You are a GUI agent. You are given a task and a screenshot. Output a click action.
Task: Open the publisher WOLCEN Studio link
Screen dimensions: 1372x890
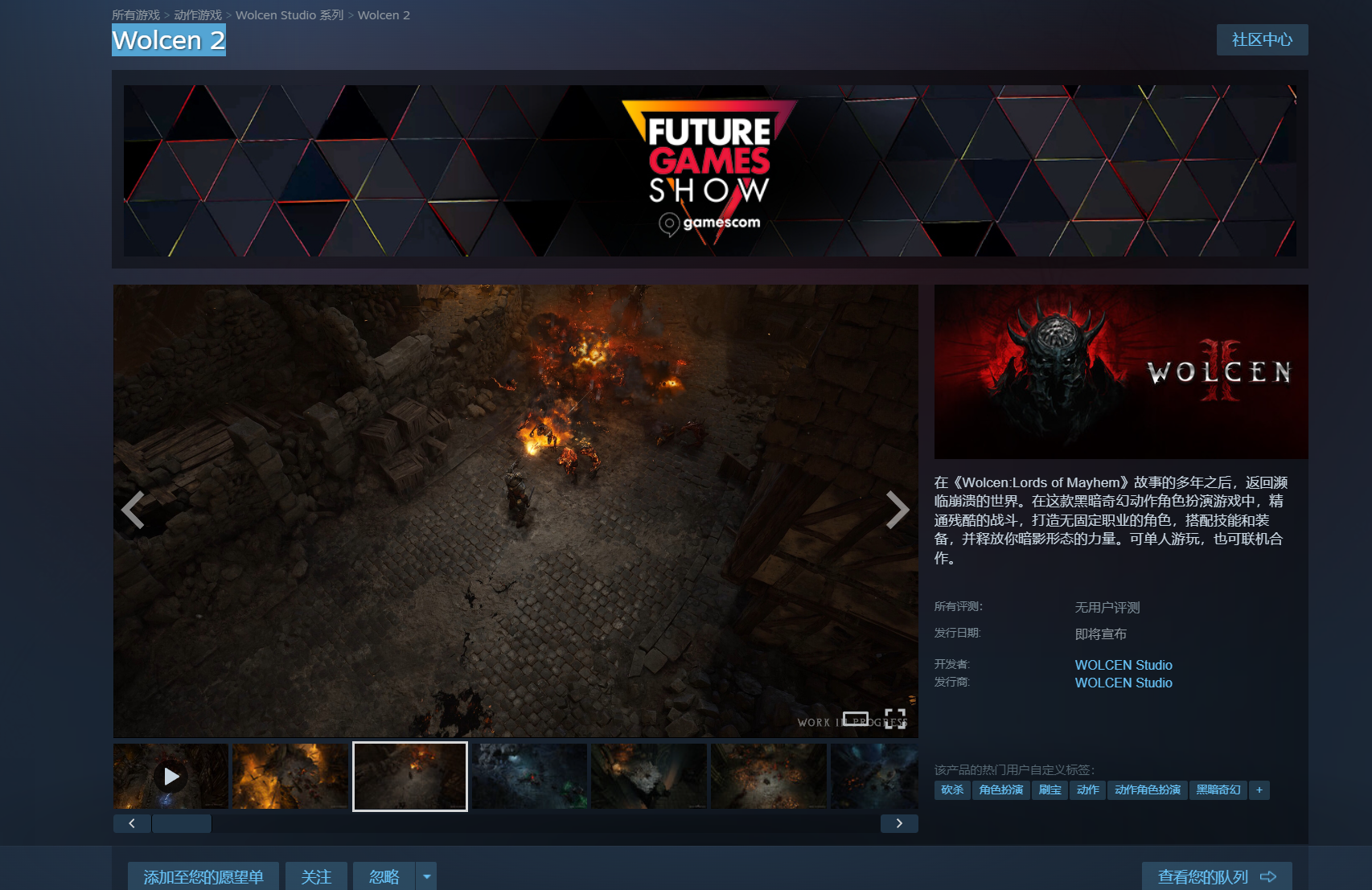point(1123,683)
